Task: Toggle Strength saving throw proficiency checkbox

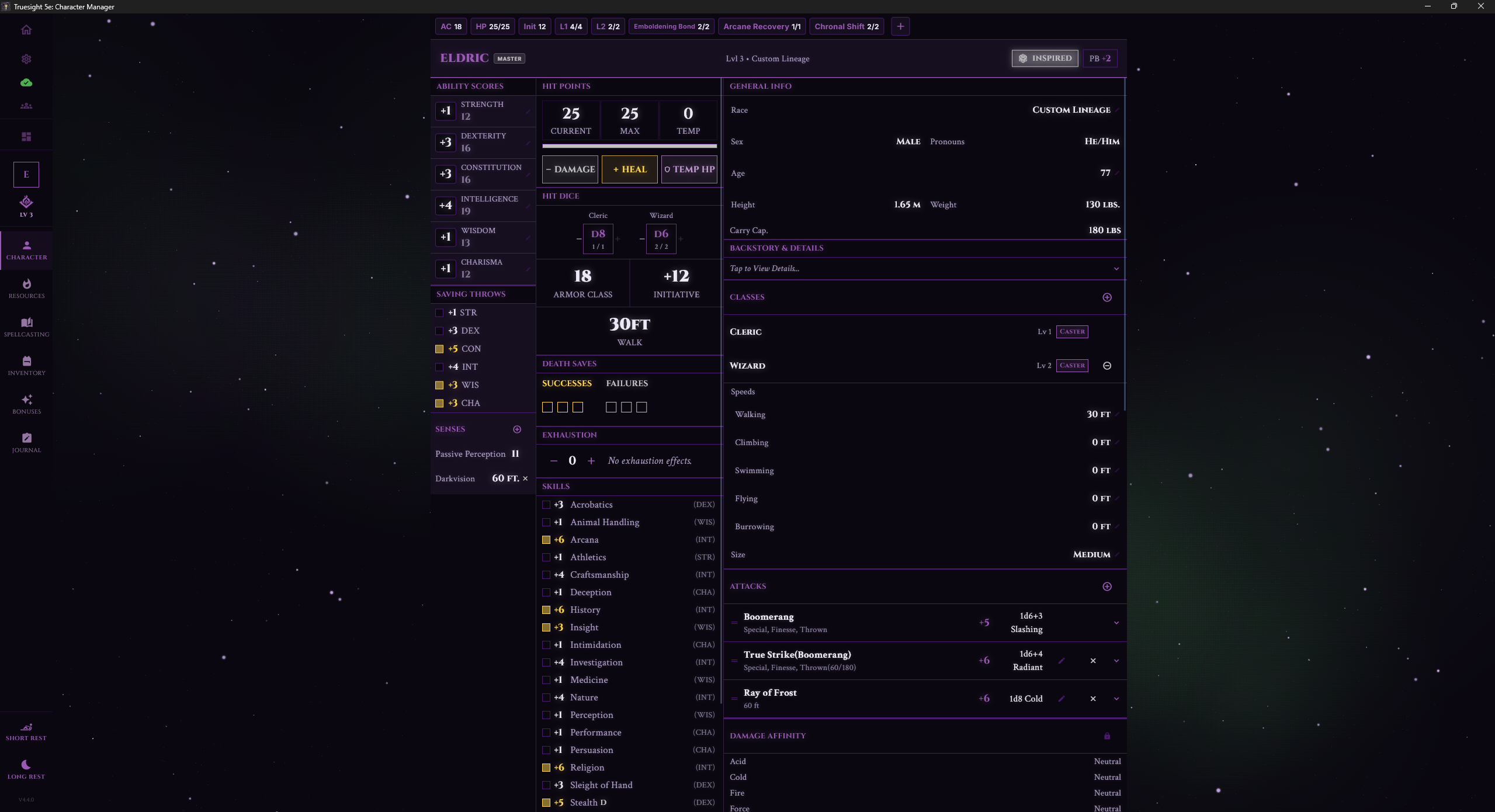Action: [439, 313]
